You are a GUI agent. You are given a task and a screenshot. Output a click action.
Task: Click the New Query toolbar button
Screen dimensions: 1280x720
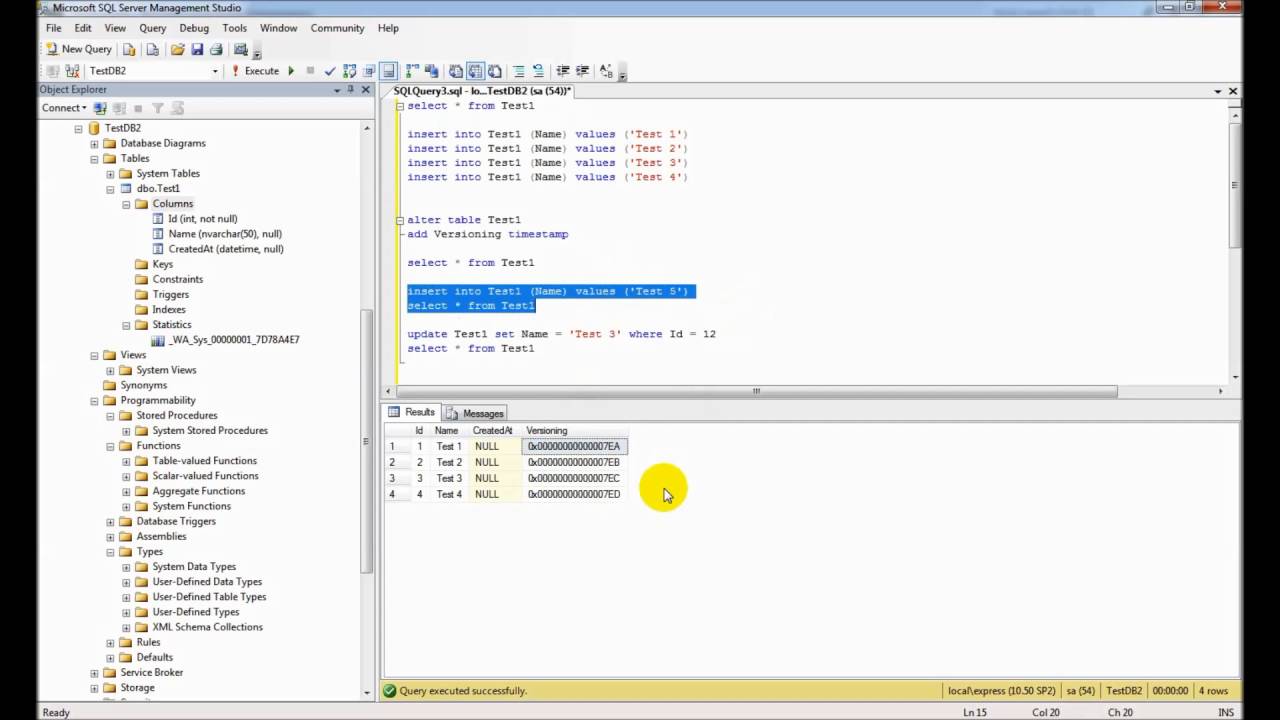[x=79, y=49]
